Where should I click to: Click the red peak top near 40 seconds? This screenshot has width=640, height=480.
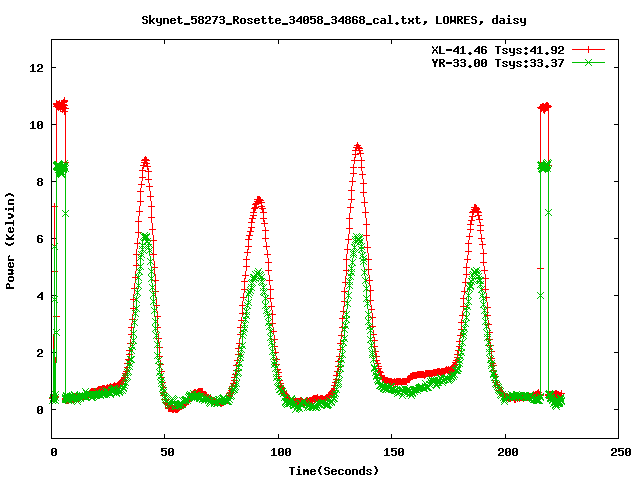[x=145, y=162]
